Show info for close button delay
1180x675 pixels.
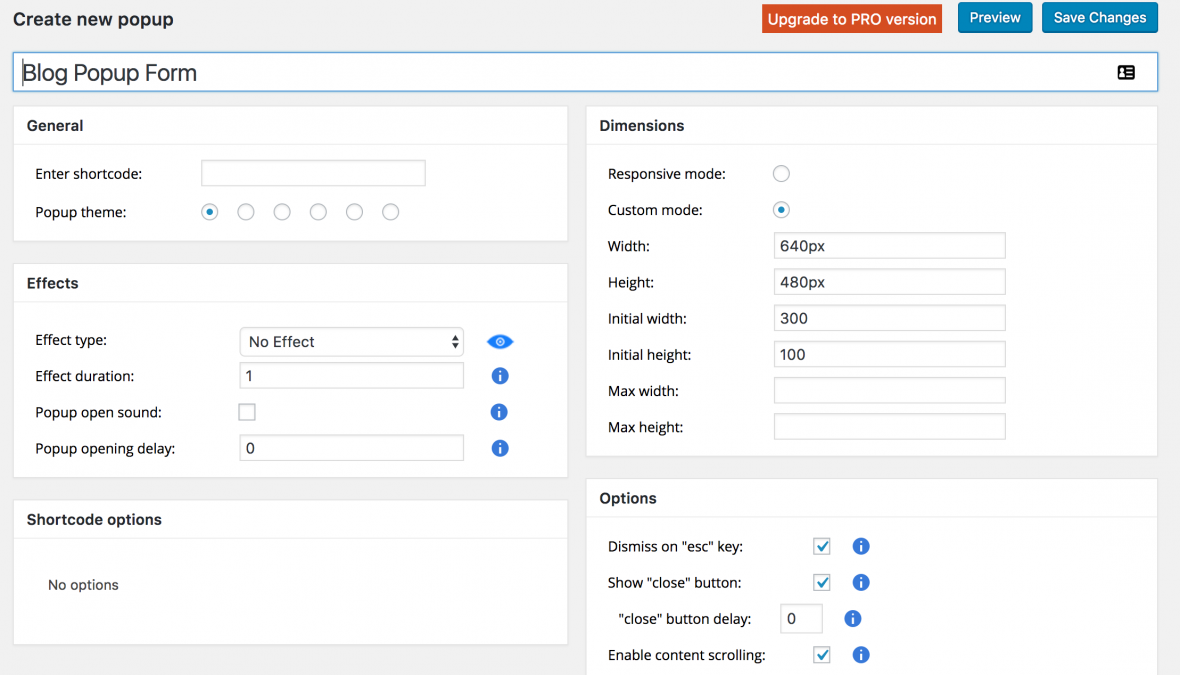pyautogui.click(x=853, y=619)
